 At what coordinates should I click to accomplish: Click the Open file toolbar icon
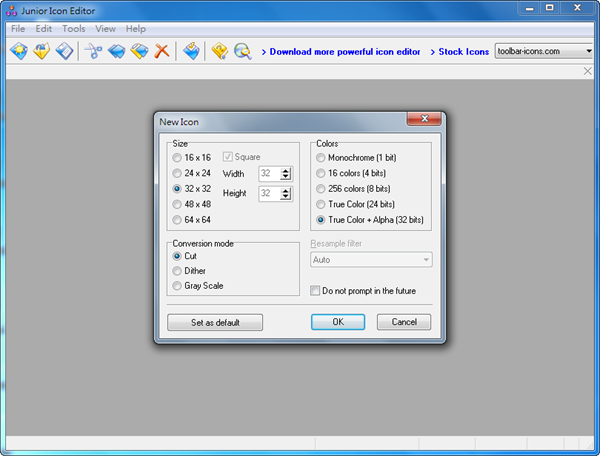point(41,51)
